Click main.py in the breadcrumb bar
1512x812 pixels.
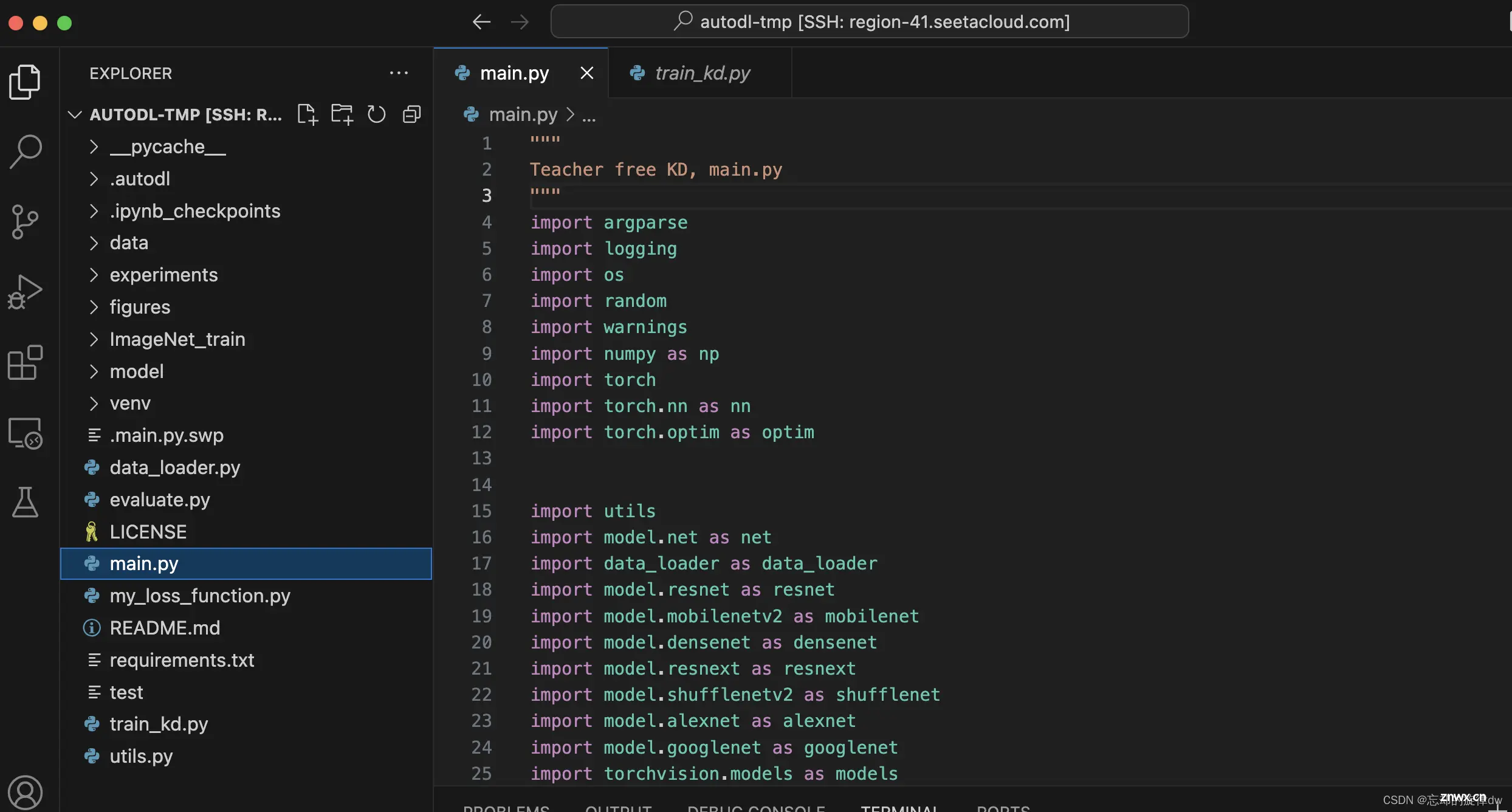point(523,114)
